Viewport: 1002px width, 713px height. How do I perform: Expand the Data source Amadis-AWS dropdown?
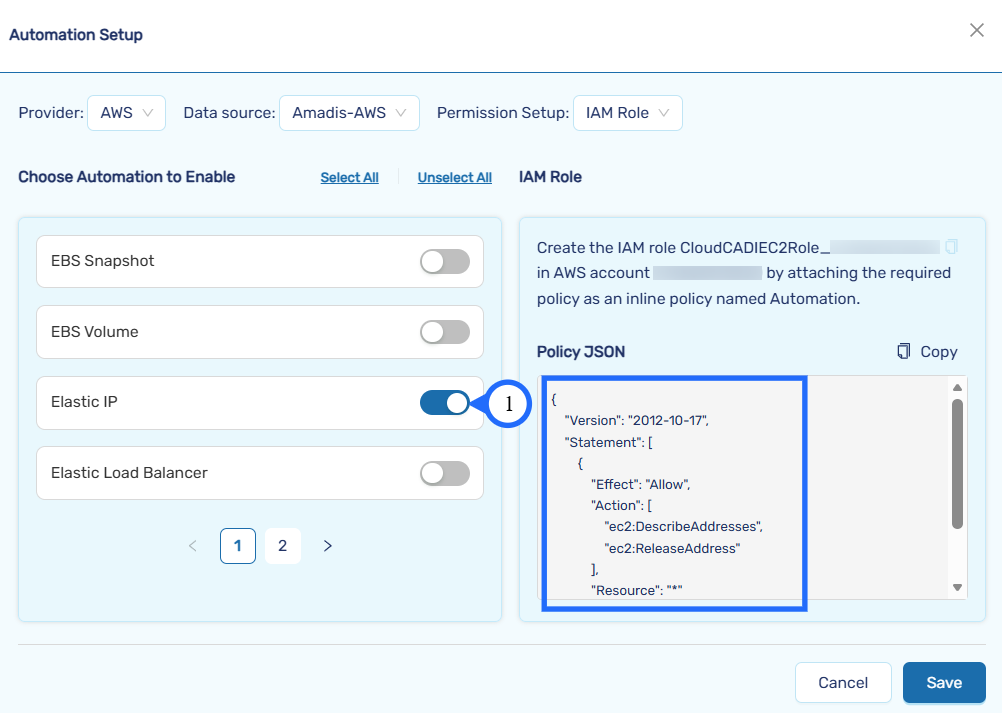tap(349, 113)
